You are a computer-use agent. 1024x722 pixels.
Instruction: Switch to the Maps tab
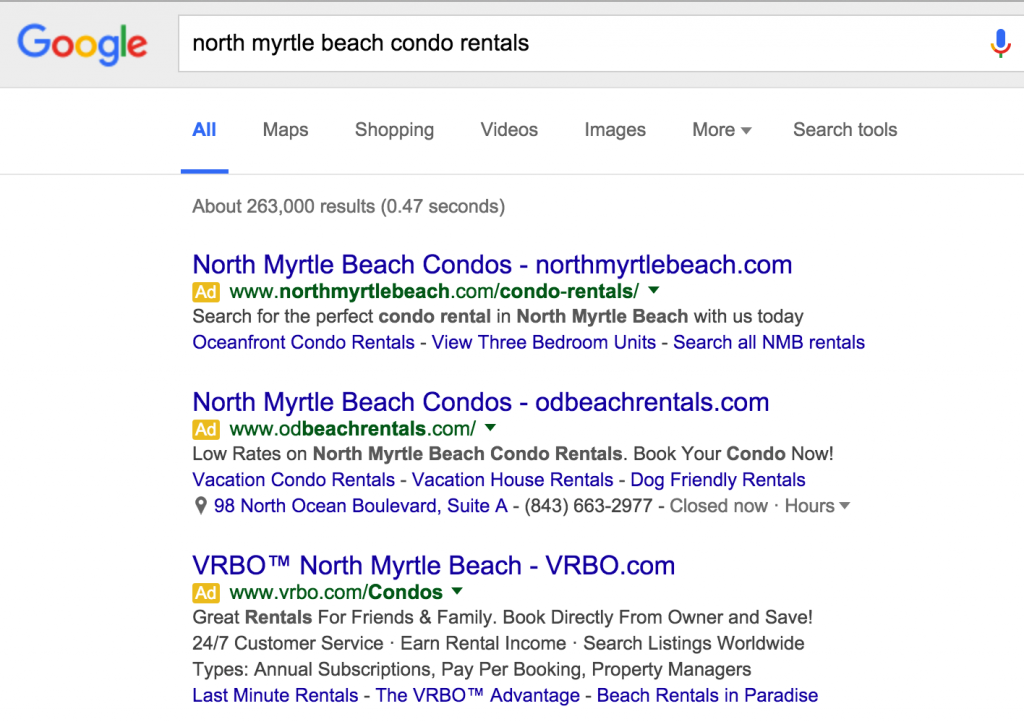pos(285,130)
